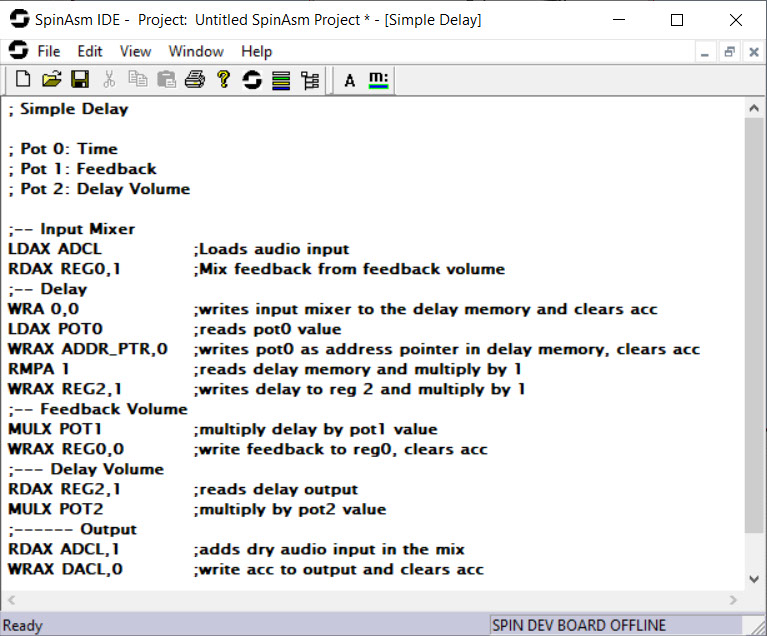This screenshot has height=636, width=767.
Task: Open the File menu
Action: pos(48,51)
